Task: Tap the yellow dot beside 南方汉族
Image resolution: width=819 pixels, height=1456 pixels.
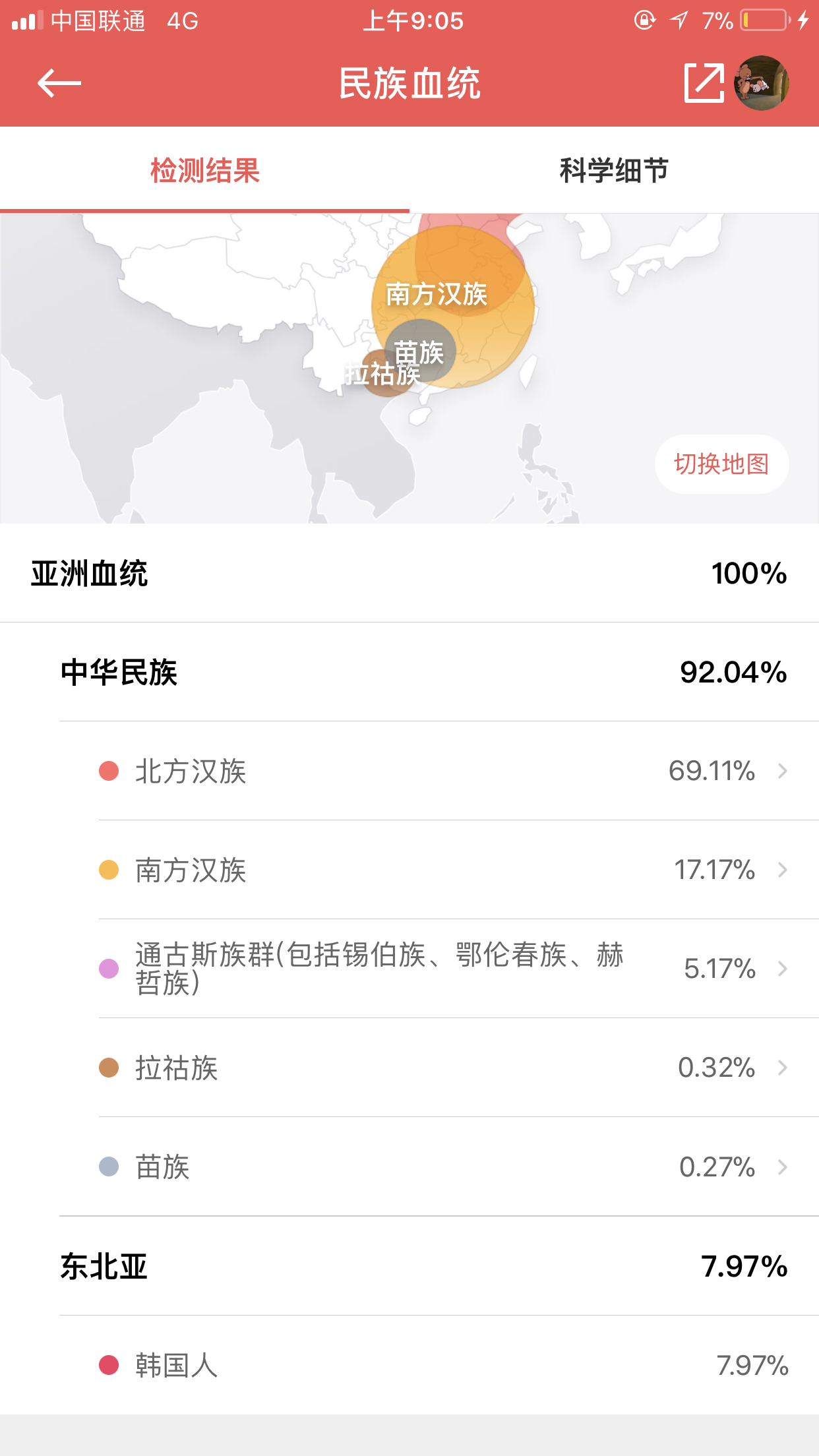Action: [109, 870]
